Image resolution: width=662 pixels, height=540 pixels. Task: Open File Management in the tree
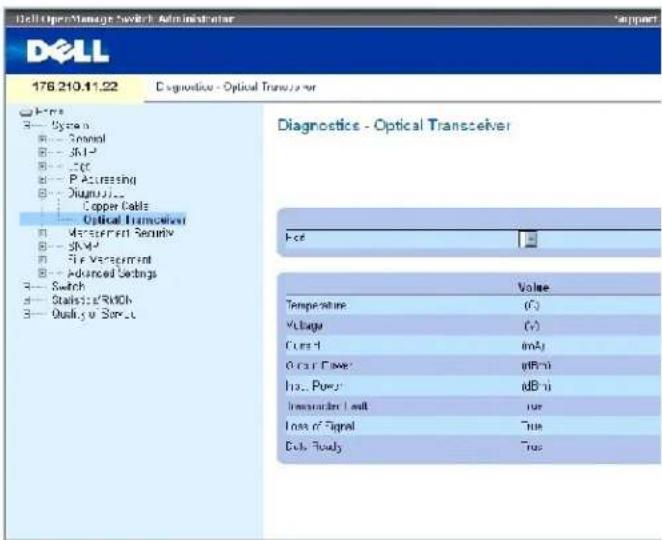pos(109,260)
